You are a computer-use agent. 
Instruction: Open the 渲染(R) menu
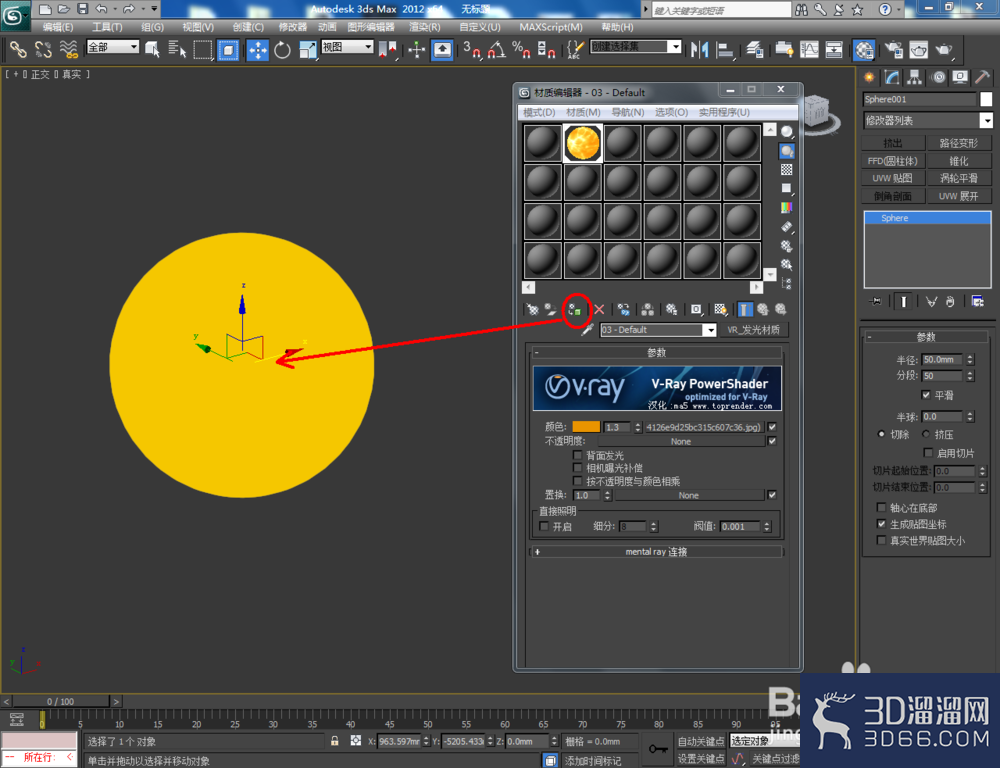[x=425, y=27]
